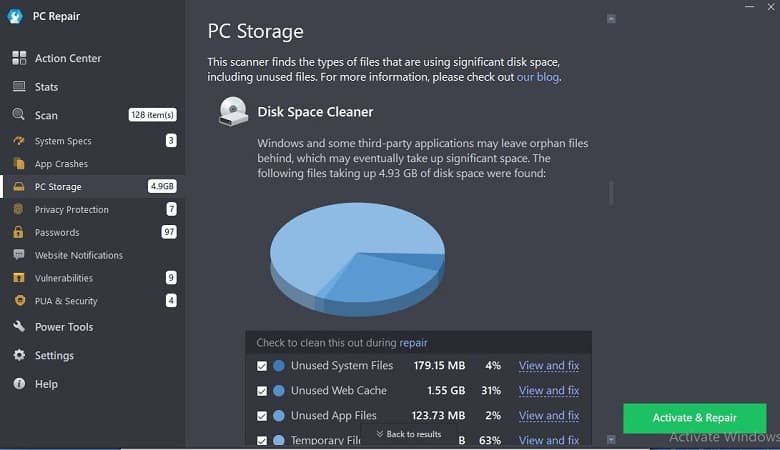
Task: Uncheck Unused System Files checkbox
Action: (262, 366)
